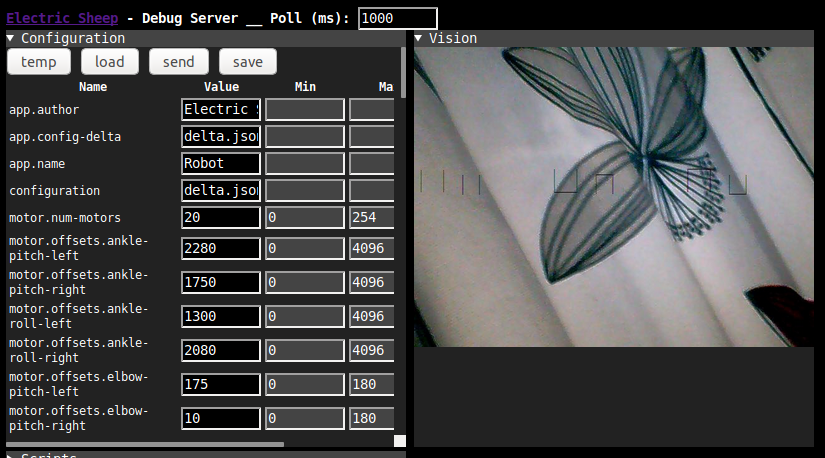Edit elbow-pitch-right offset value 10
Viewport: 825px width, 458px height.
pos(221,419)
